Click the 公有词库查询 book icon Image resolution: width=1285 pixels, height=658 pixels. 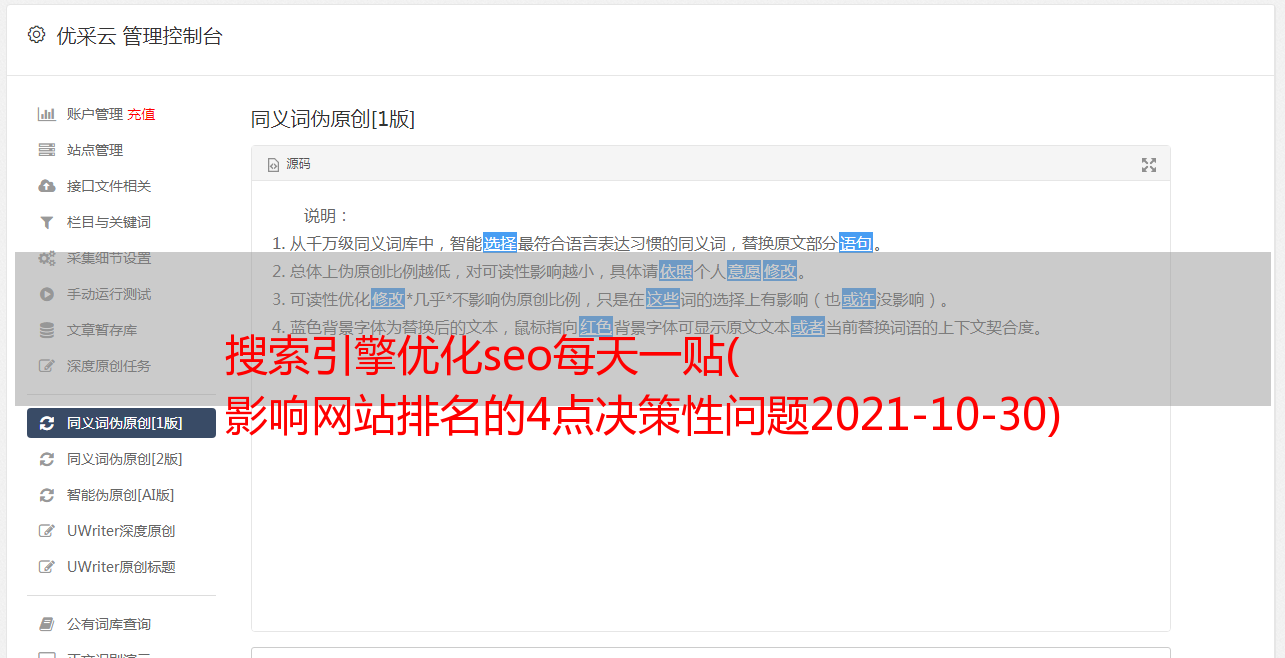tap(46, 624)
